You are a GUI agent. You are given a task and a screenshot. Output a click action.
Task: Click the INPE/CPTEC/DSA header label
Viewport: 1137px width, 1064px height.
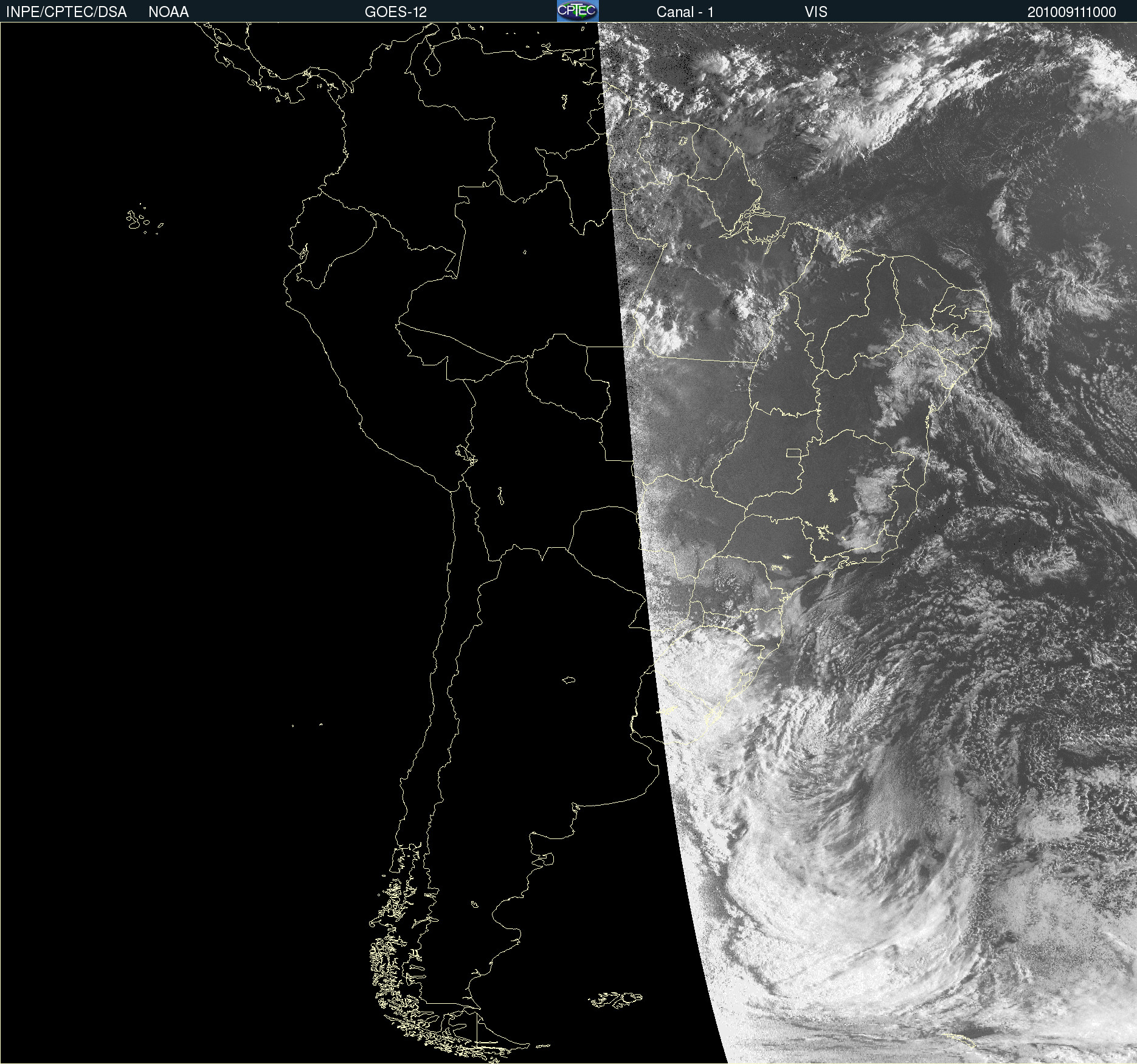click(66, 12)
